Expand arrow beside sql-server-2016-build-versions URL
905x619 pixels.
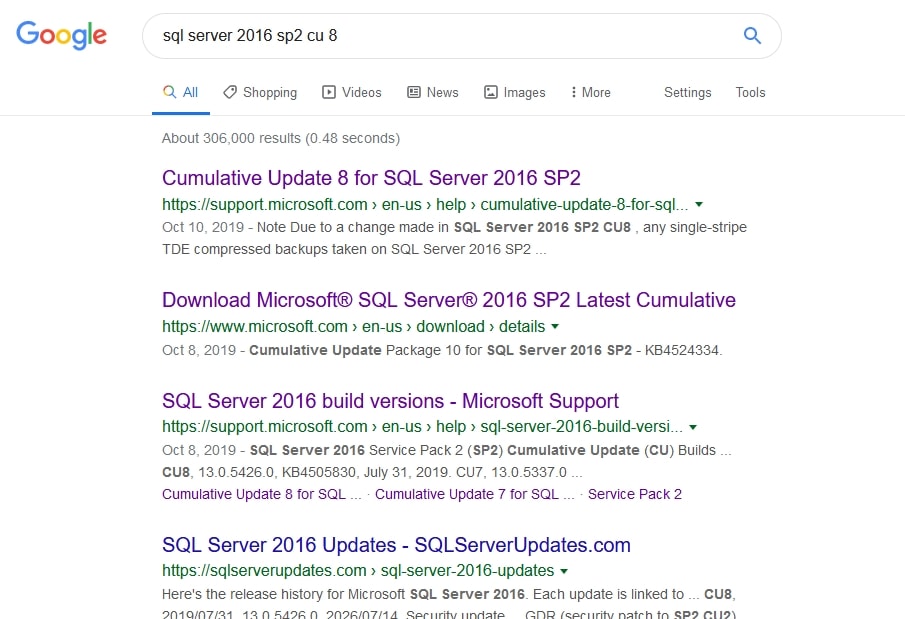[x=693, y=426]
